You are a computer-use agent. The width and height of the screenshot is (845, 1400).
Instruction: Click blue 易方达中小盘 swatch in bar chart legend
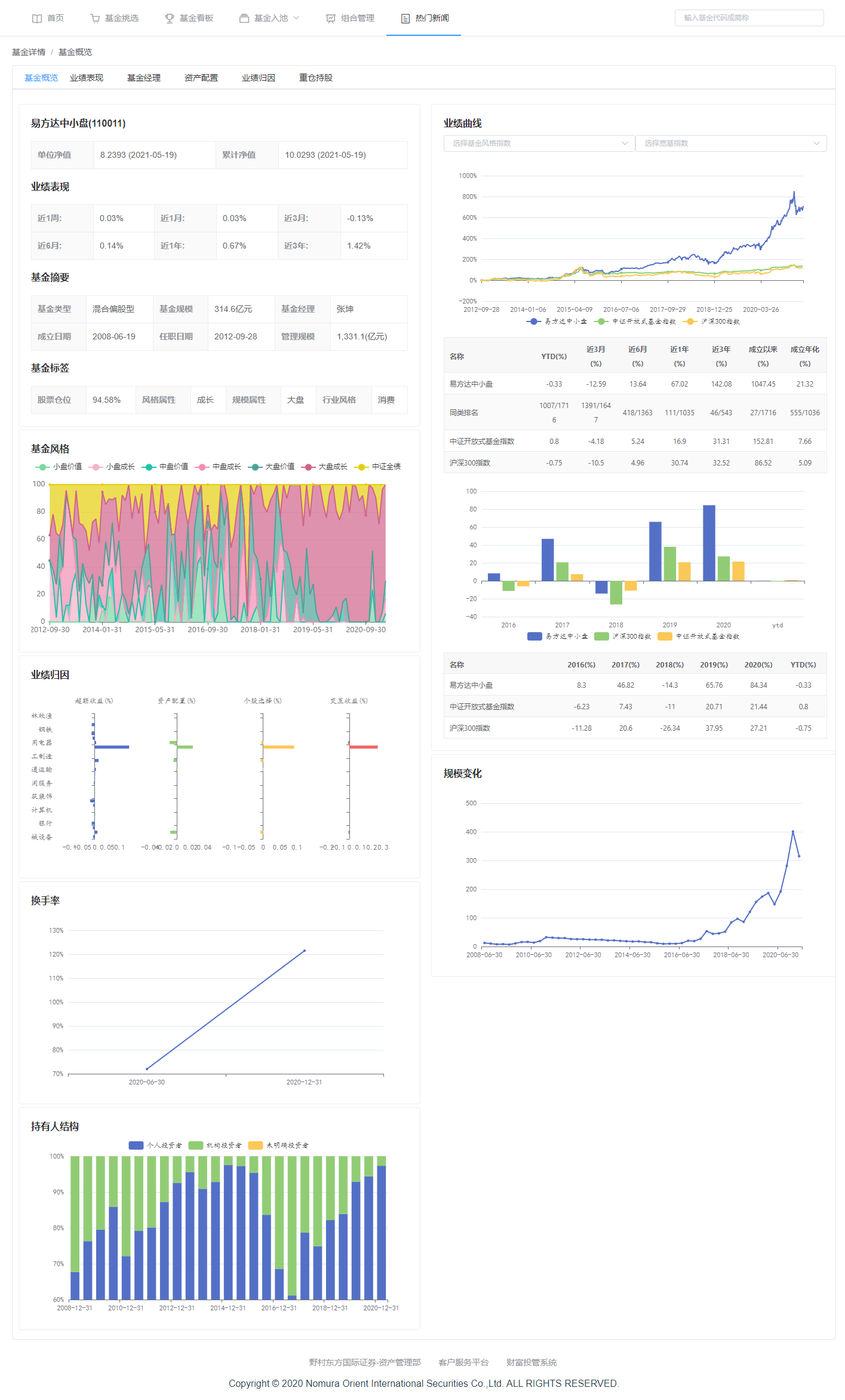click(x=534, y=636)
